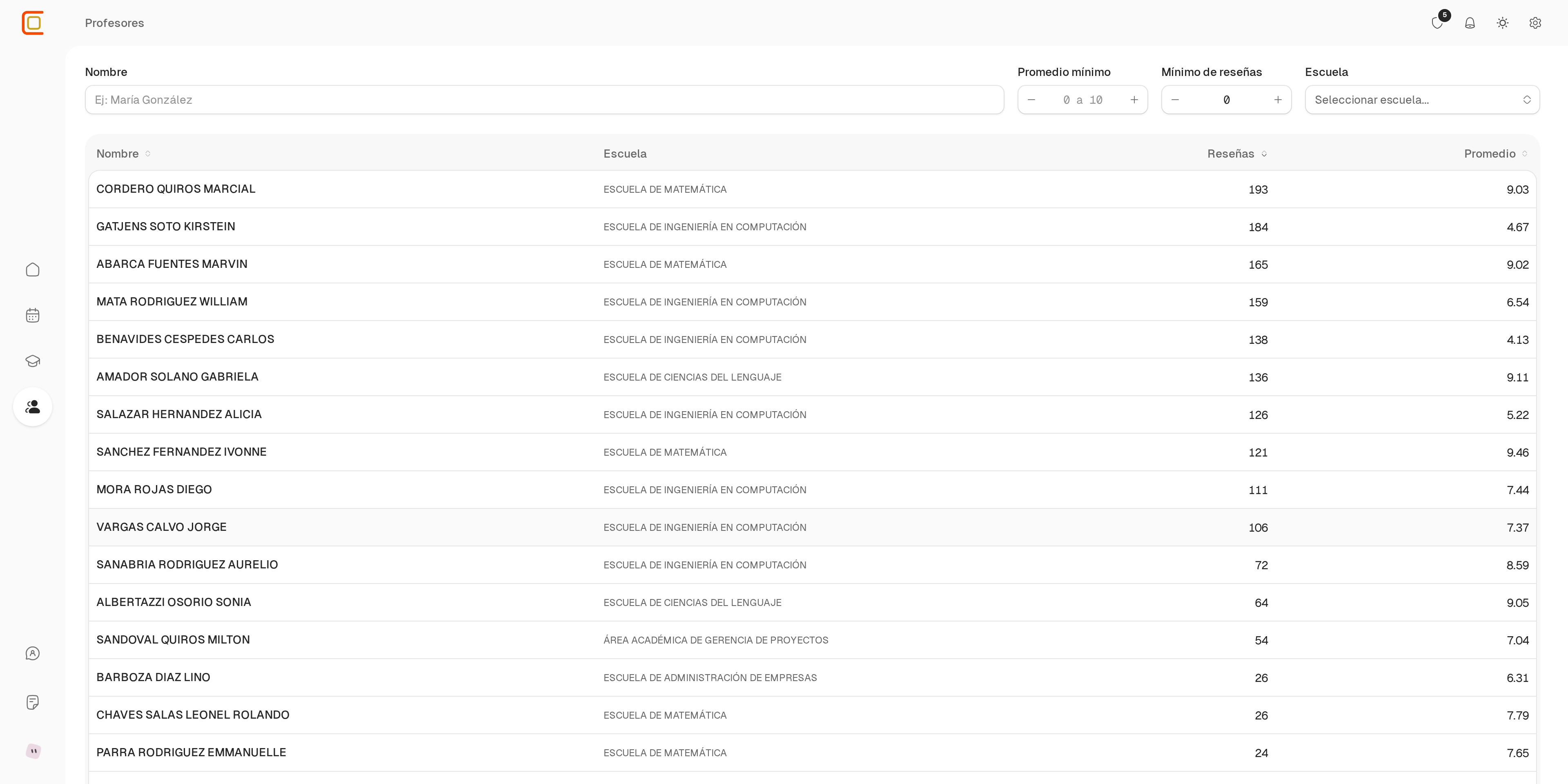Increase Promedio mínimo with plus button

coord(1134,100)
